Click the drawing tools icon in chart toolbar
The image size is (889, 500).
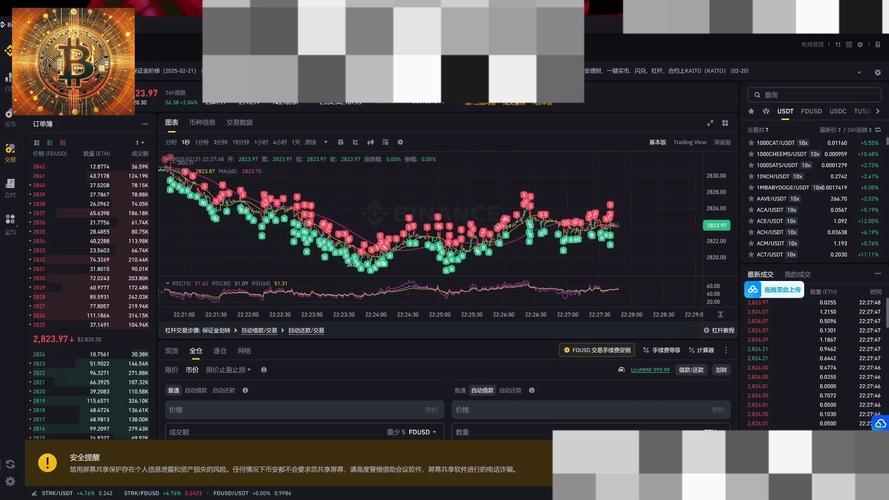coord(355,142)
